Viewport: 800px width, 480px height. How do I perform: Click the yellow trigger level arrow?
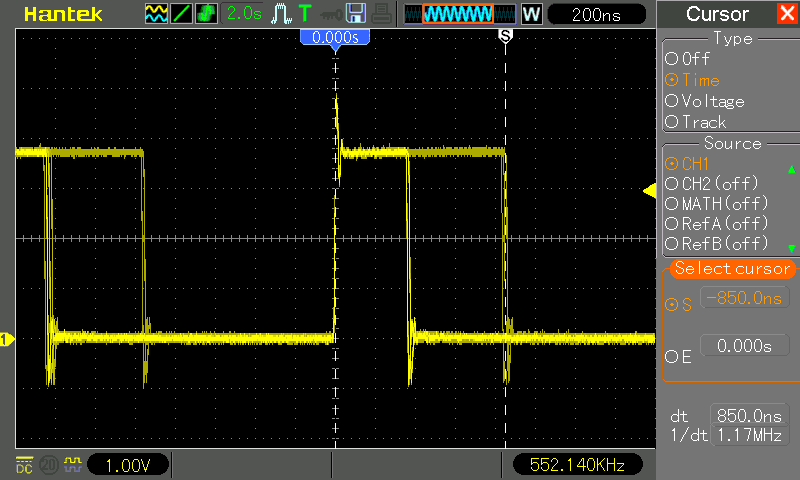(649, 191)
